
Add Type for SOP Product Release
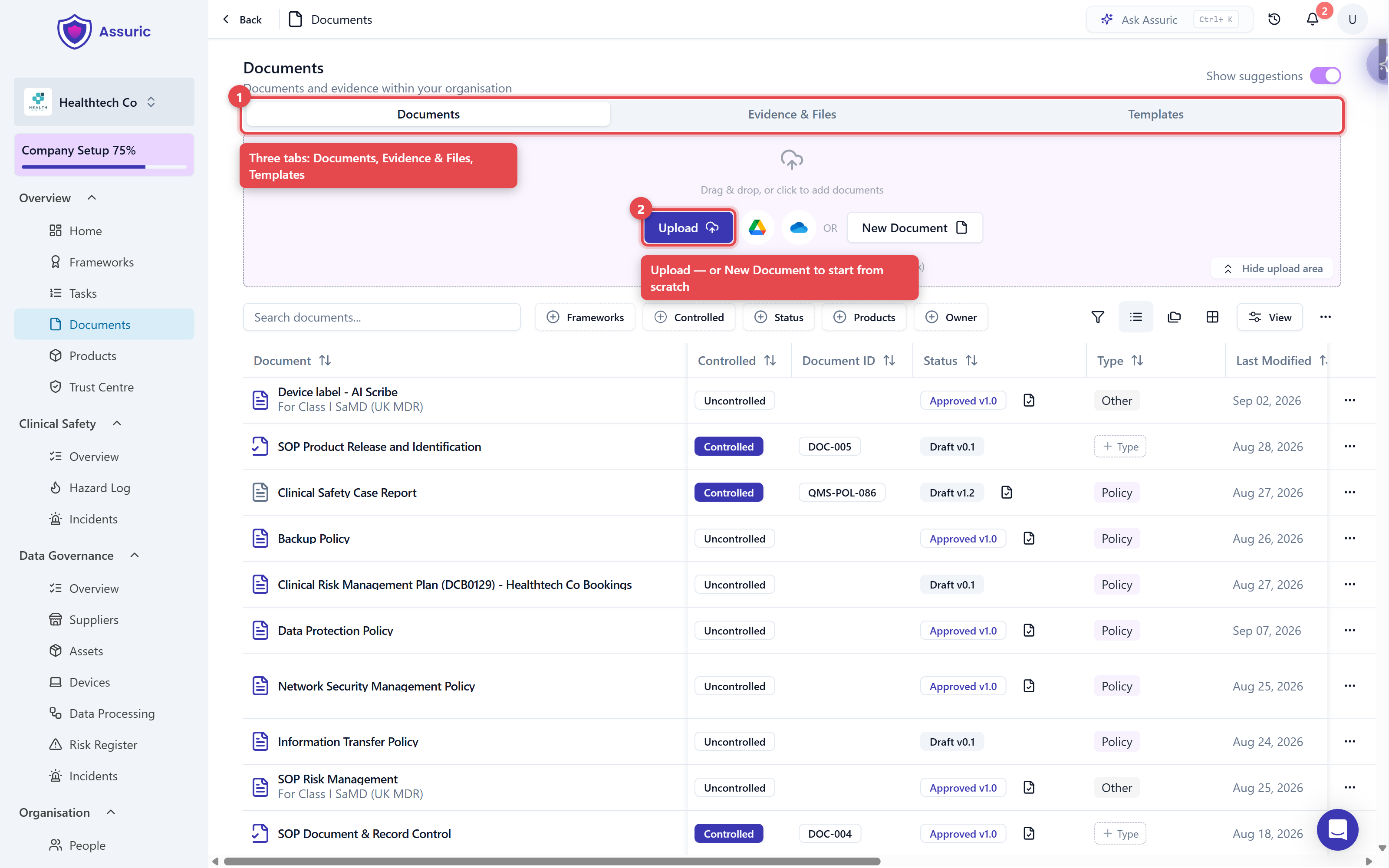[x=1120, y=447]
